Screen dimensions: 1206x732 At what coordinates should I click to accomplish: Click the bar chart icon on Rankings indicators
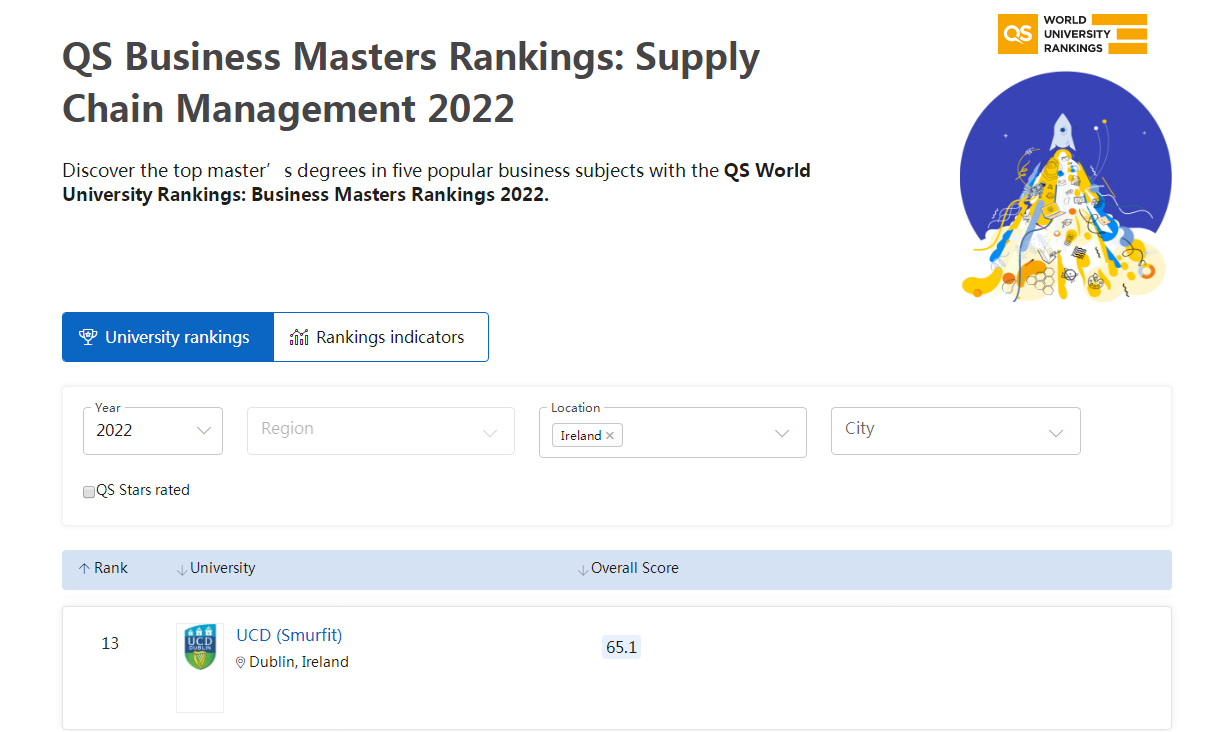point(299,337)
